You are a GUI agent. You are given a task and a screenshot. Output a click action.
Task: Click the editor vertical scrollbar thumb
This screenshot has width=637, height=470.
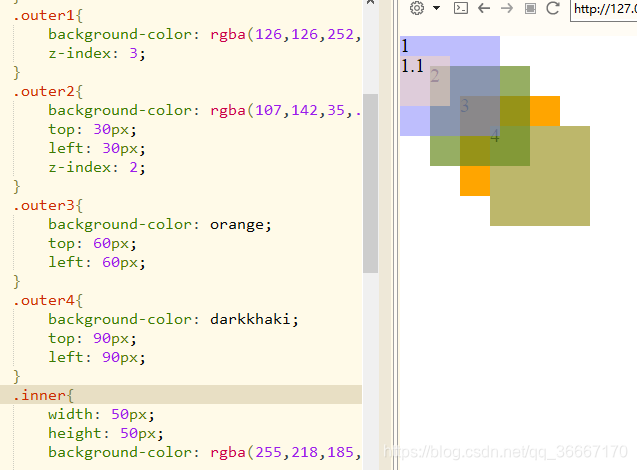370,183
